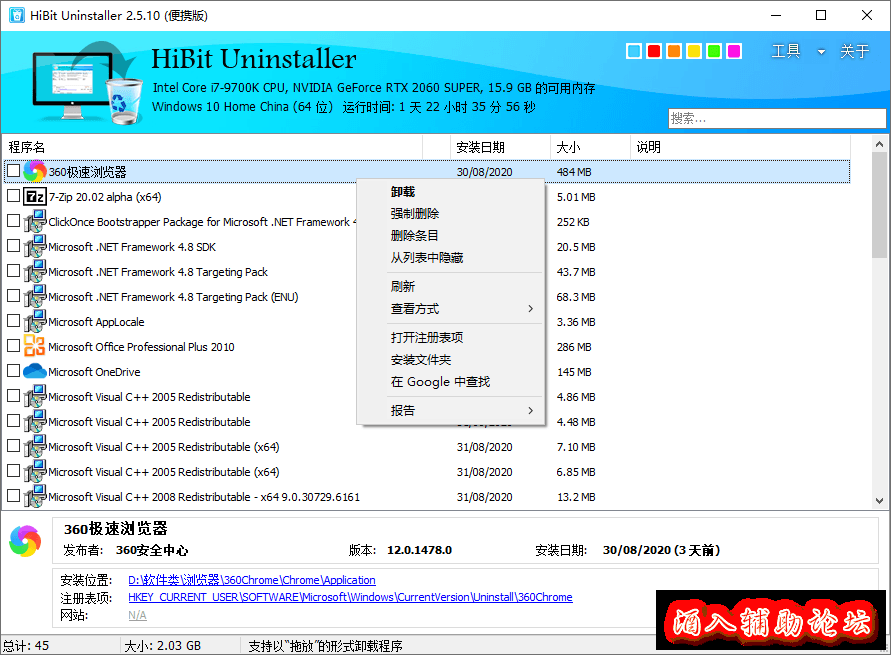This screenshot has height=655, width=891.
Task: Open the 工具 dropdown arrow in the header
Action: pyautogui.click(x=821, y=52)
